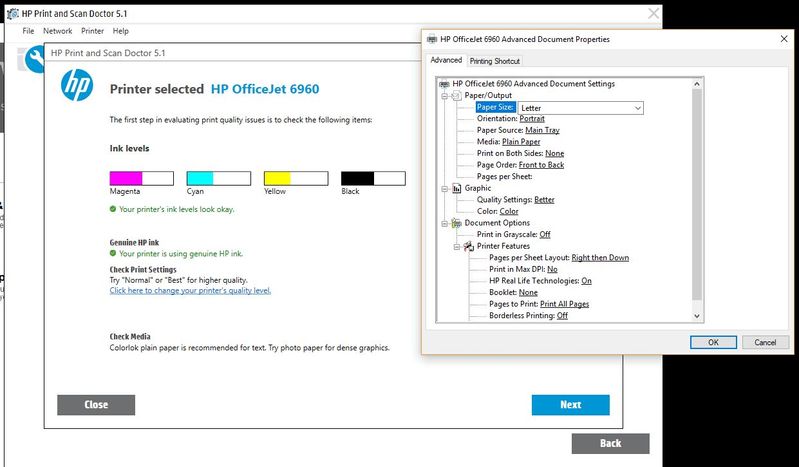This screenshot has width=799, height=467.
Task: Select the Color: Color setting
Action: click(x=497, y=212)
